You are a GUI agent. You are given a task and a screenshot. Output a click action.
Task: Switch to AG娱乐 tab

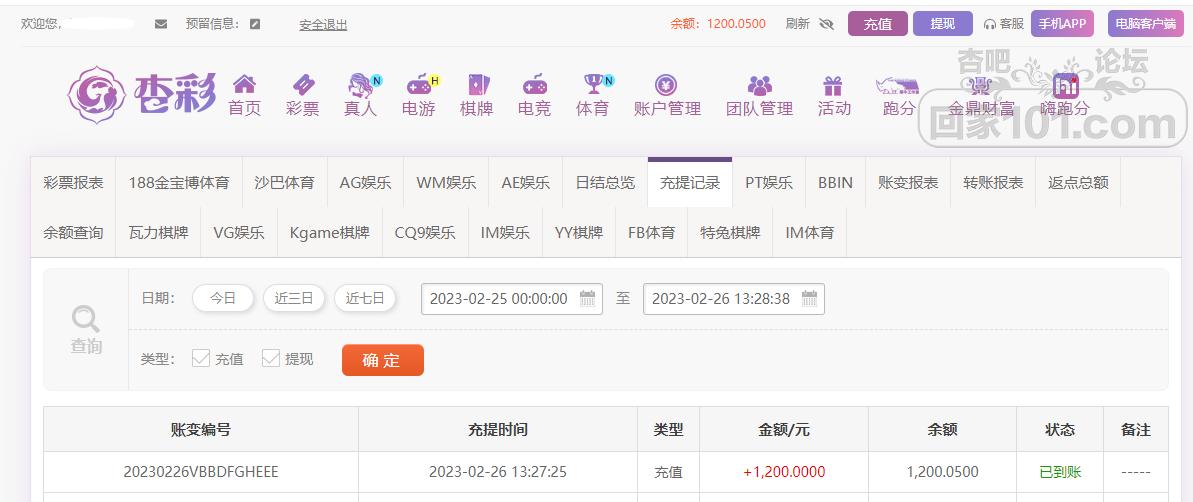click(365, 183)
